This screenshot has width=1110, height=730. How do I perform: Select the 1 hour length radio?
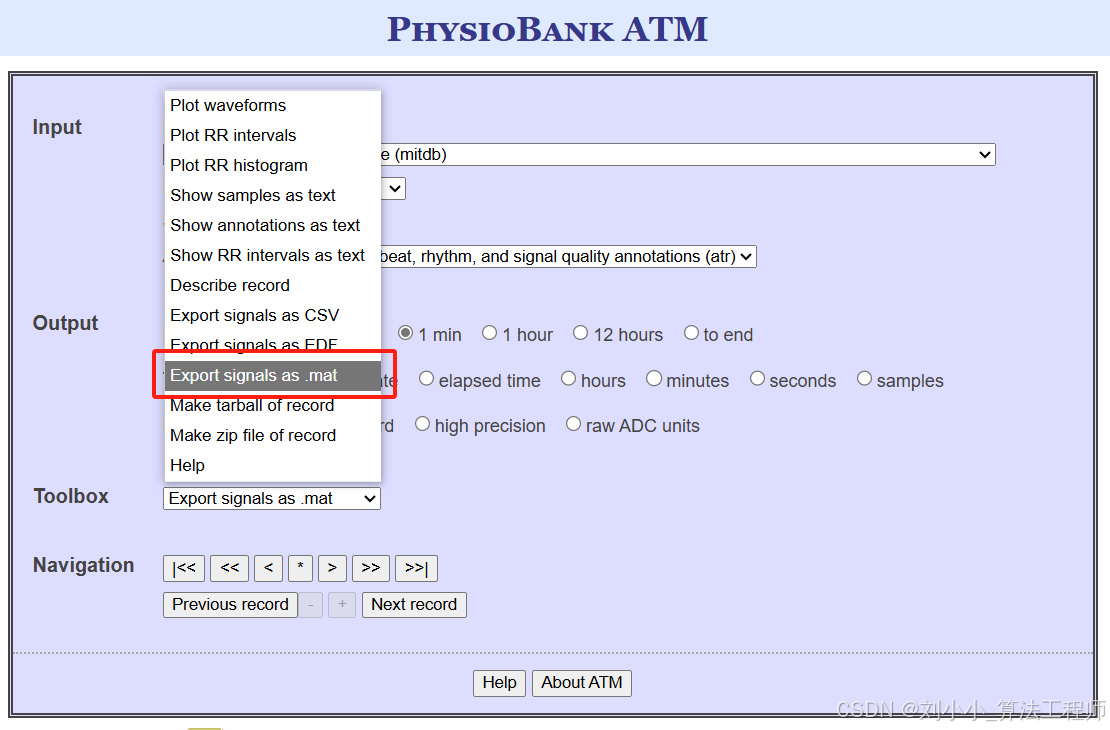point(489,333)
